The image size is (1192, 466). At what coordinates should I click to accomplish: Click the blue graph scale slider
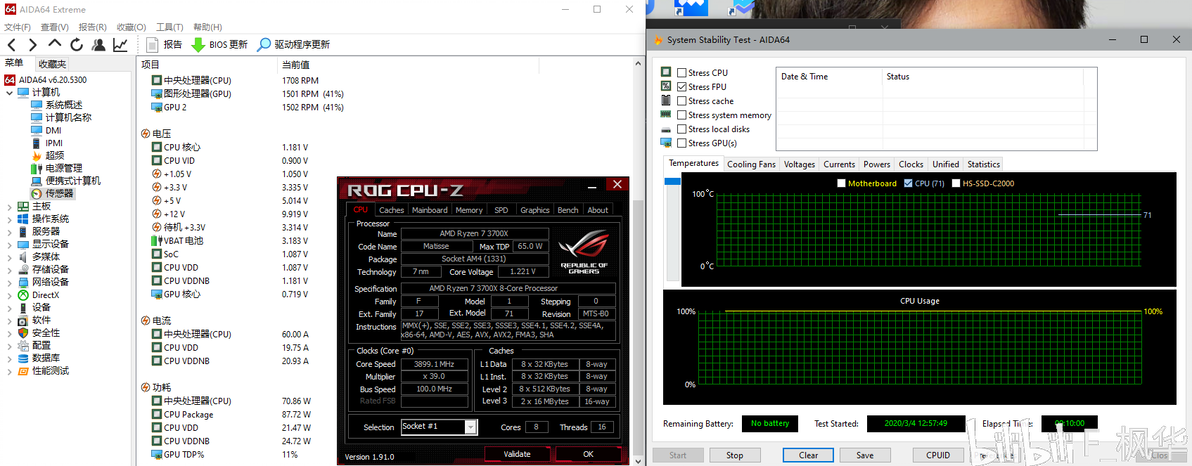672,181
